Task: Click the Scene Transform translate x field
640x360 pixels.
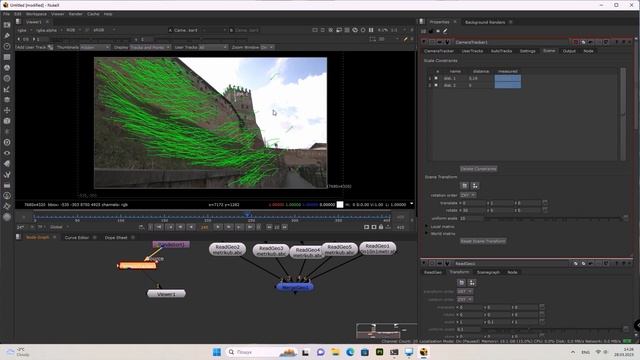Action: [x=472, y=203]
